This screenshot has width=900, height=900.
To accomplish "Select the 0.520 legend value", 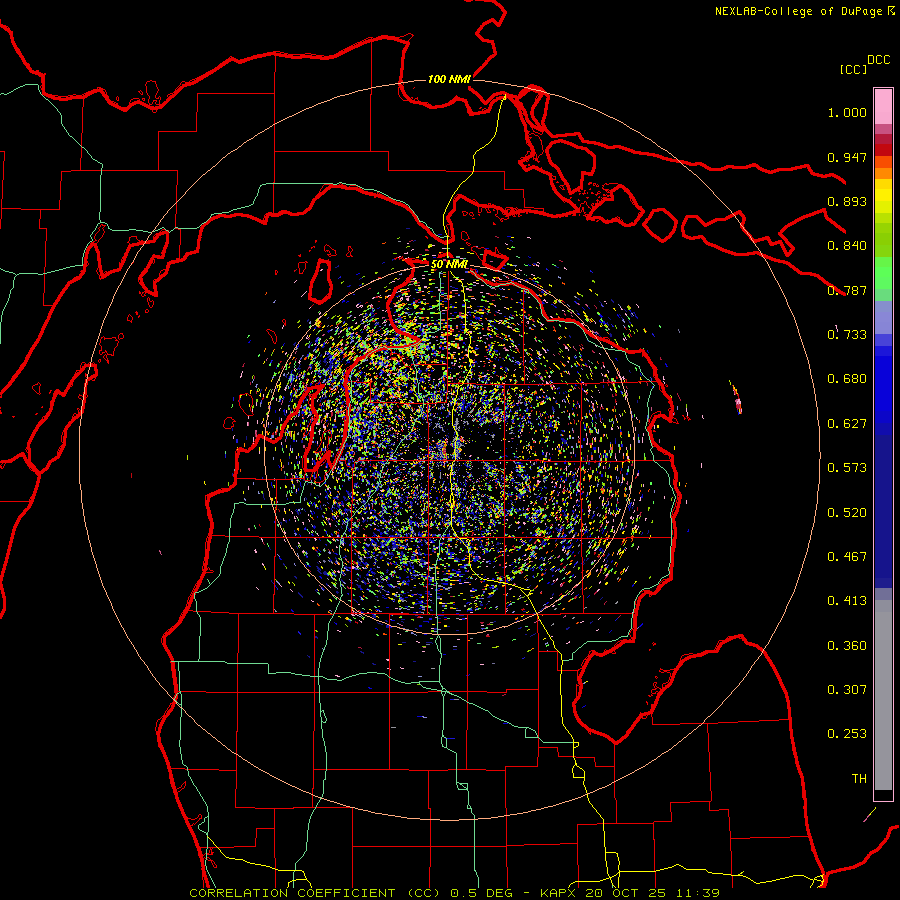I will [x=847, y=513].
